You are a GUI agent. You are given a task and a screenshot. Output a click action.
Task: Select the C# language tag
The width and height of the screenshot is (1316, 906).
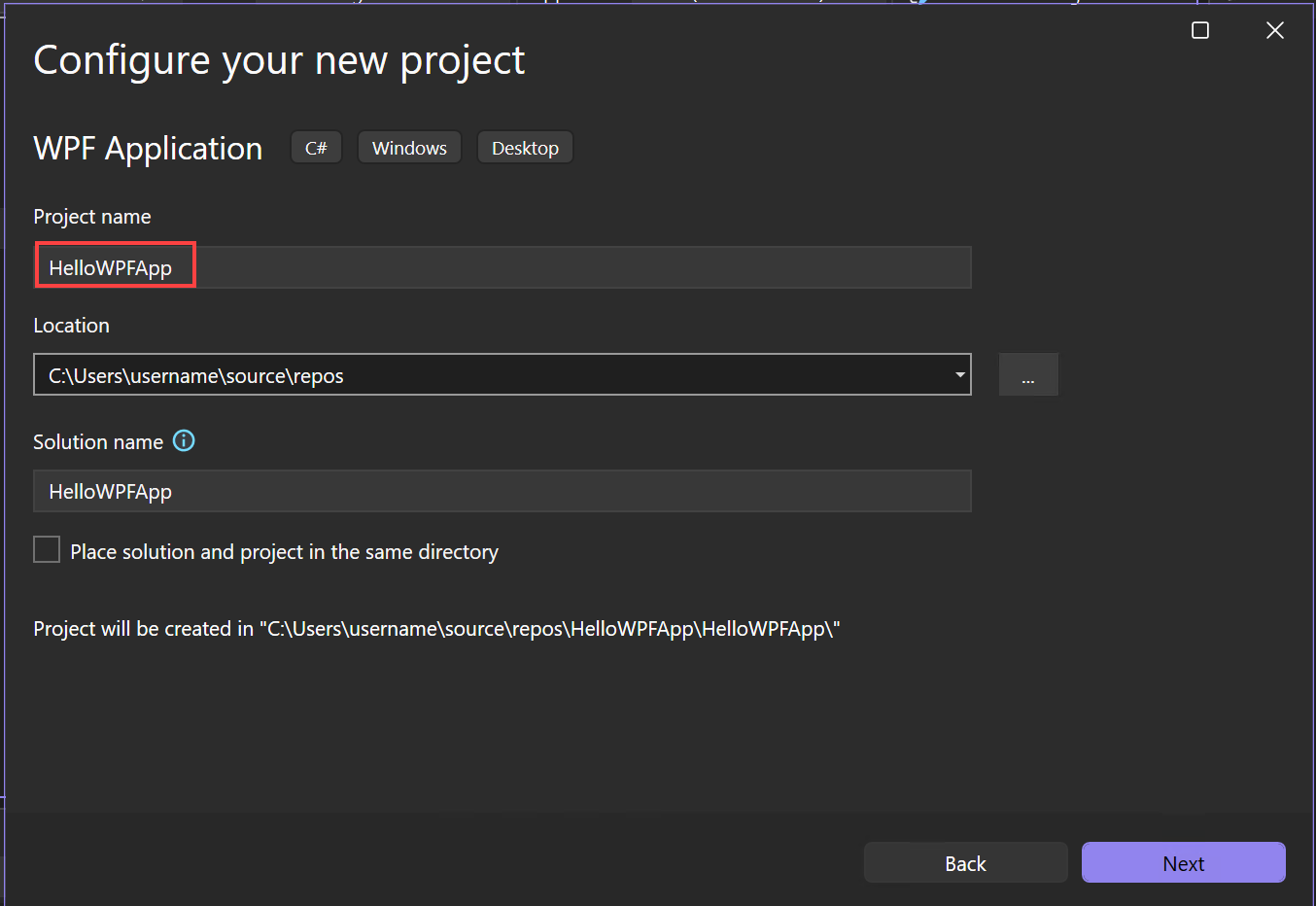(x=316, y=147)
